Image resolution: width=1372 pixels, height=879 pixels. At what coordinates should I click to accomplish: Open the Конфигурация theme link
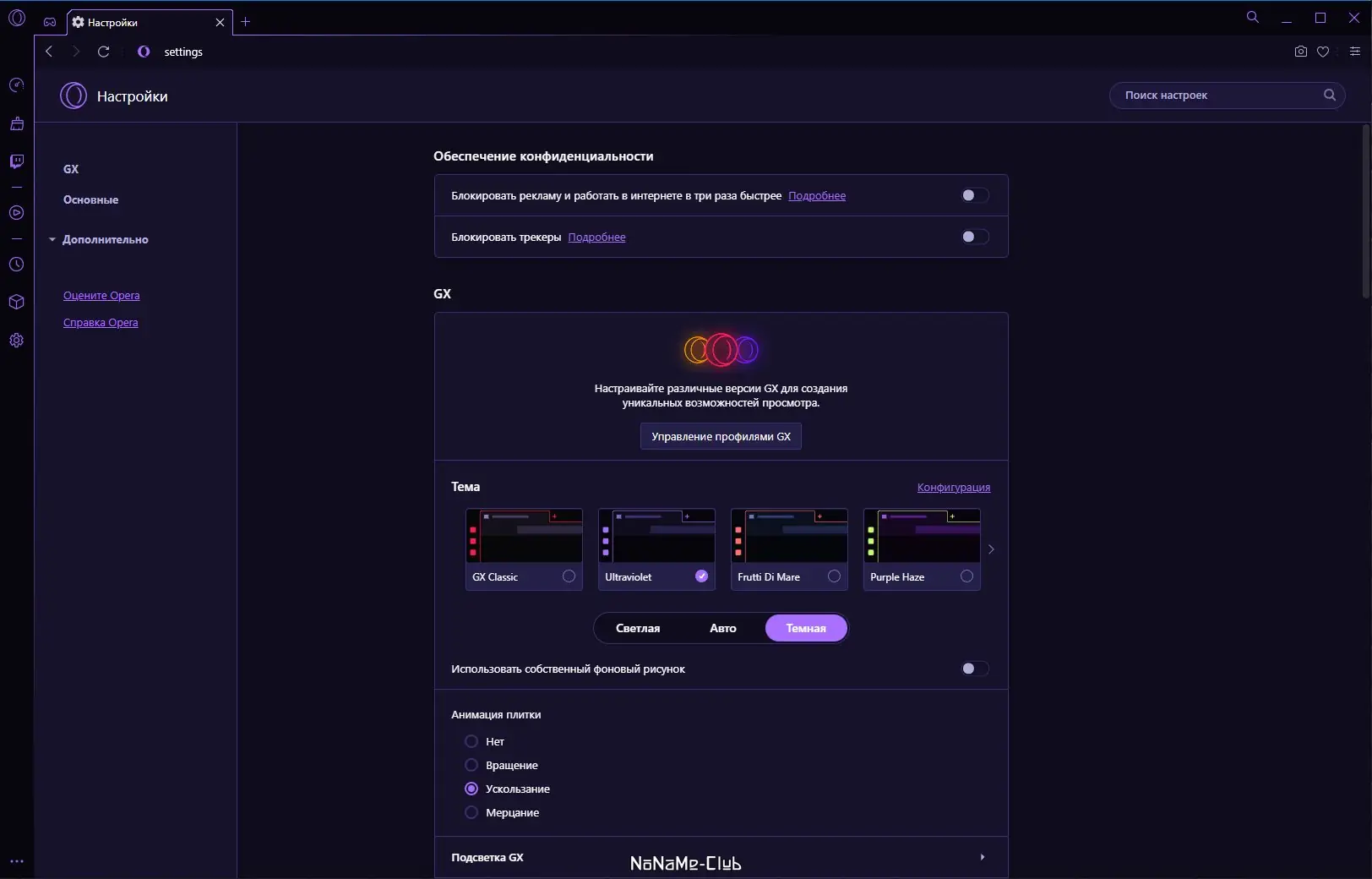954,487
